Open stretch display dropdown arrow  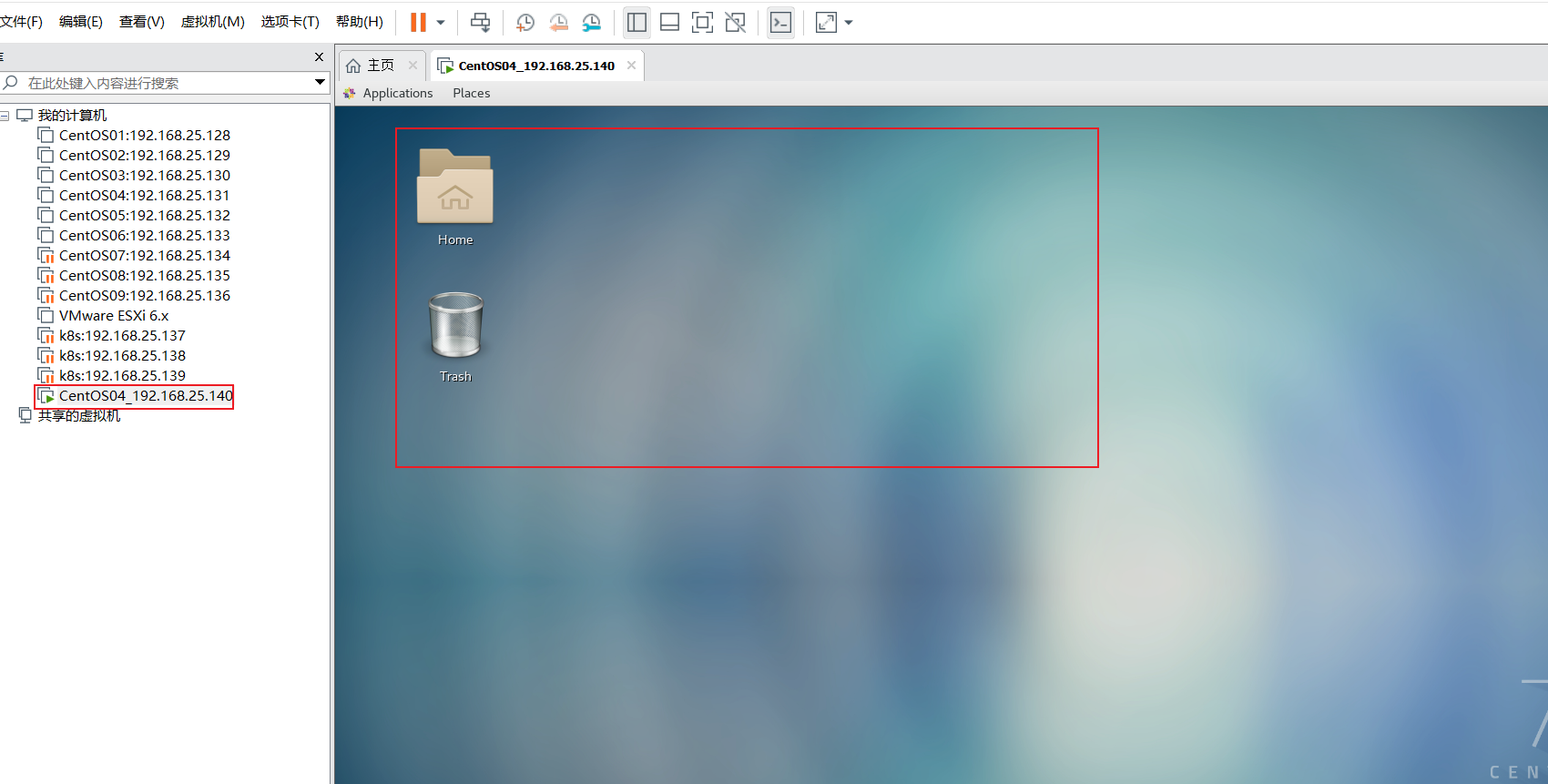pos(849,23)
